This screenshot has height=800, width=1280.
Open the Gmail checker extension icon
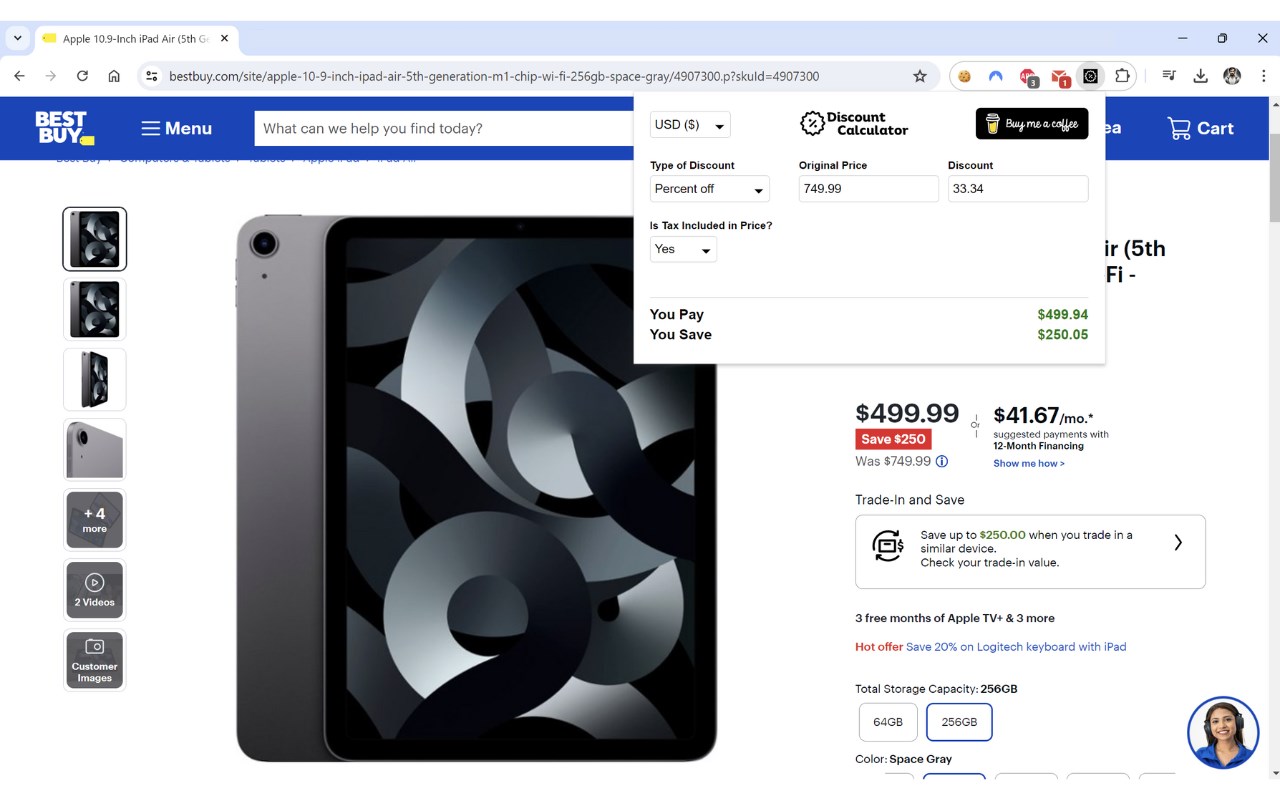click(x=1060, y=76)
